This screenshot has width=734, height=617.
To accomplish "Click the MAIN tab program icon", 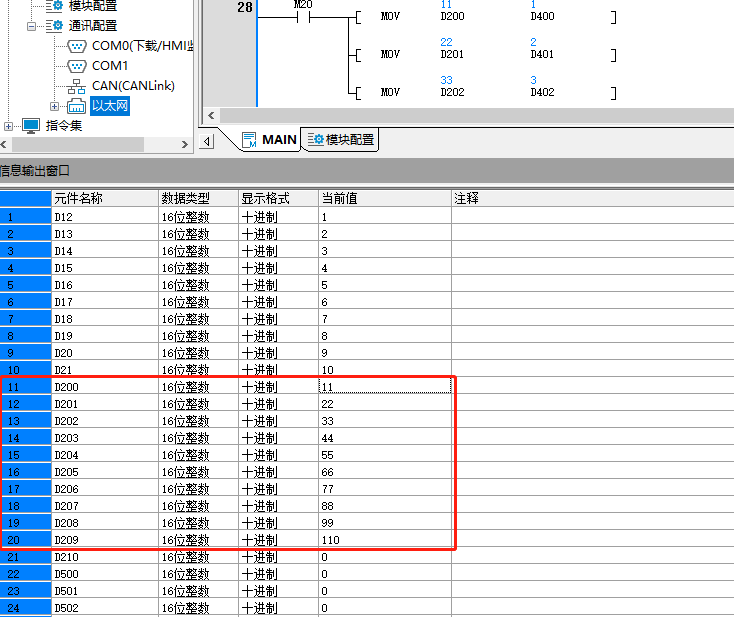I will [250, 140].
